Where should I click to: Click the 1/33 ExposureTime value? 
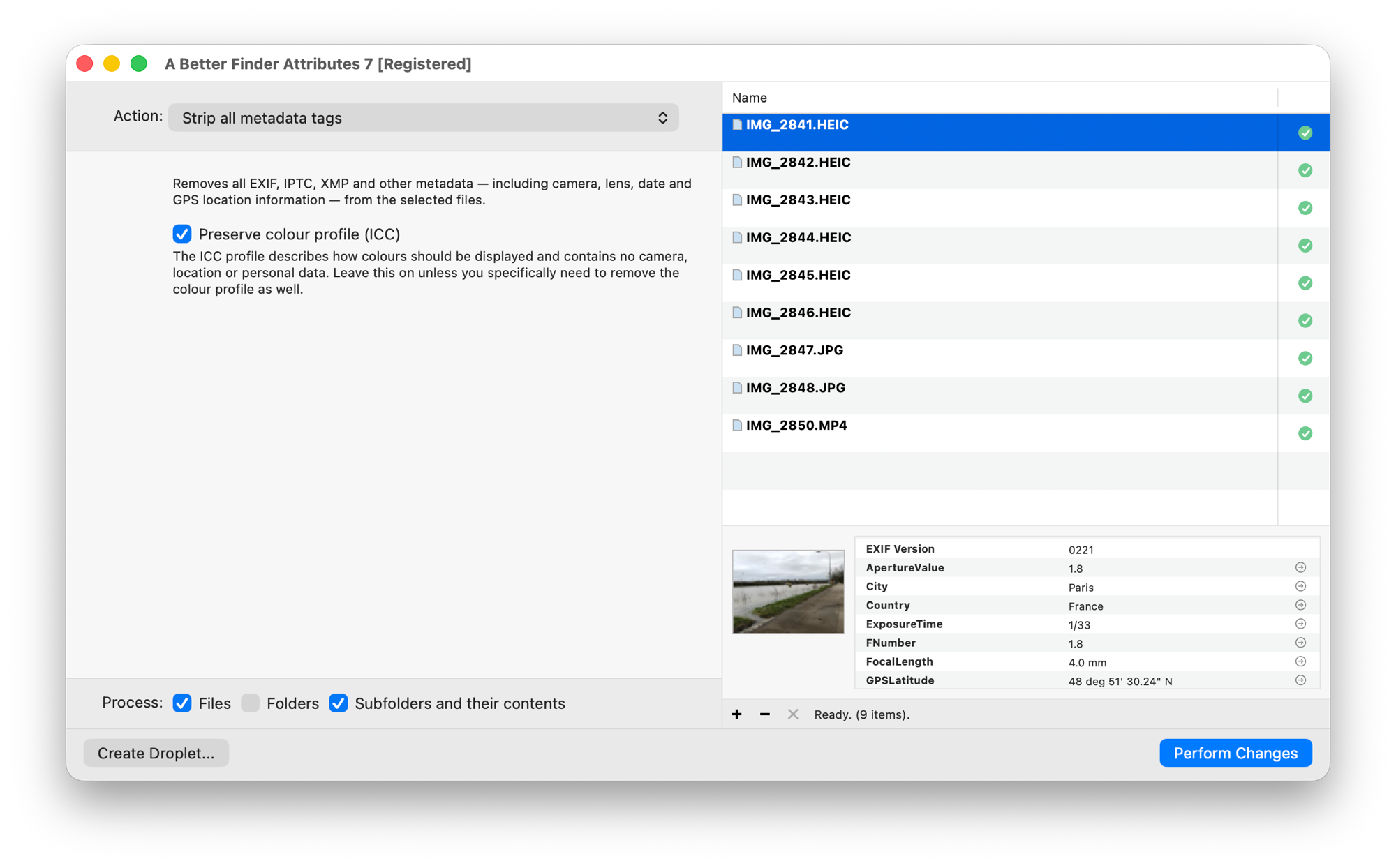[1079, 625]
